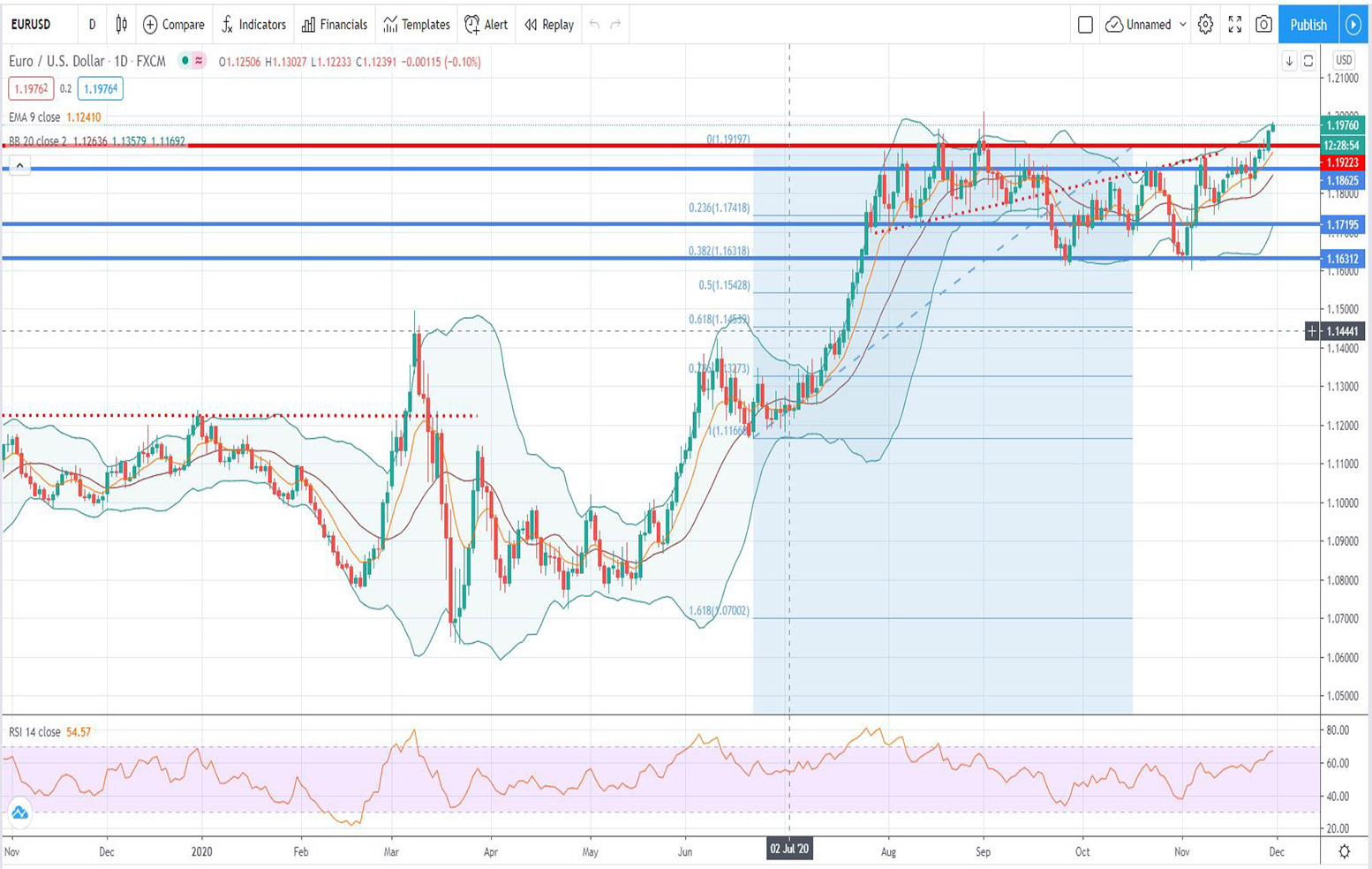Click the undo arrow
The image size is (1372, 869).
[x=594, y=25]
